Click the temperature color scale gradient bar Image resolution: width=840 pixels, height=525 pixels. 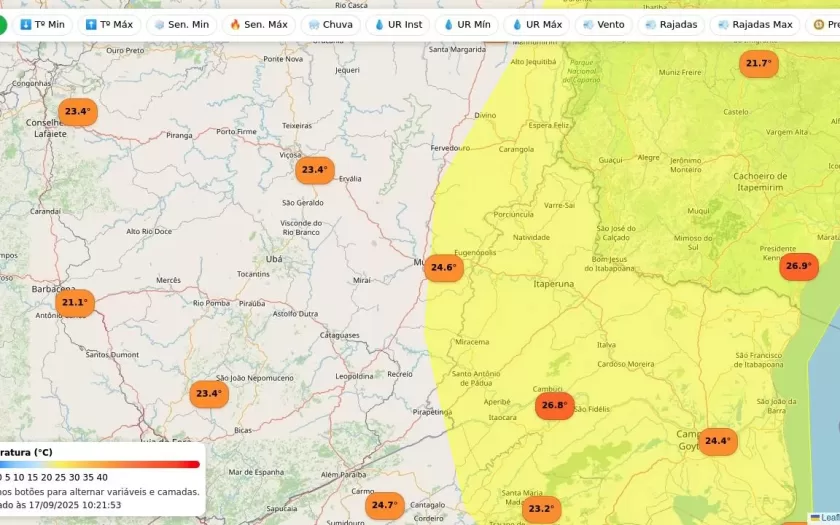(100, 464)
